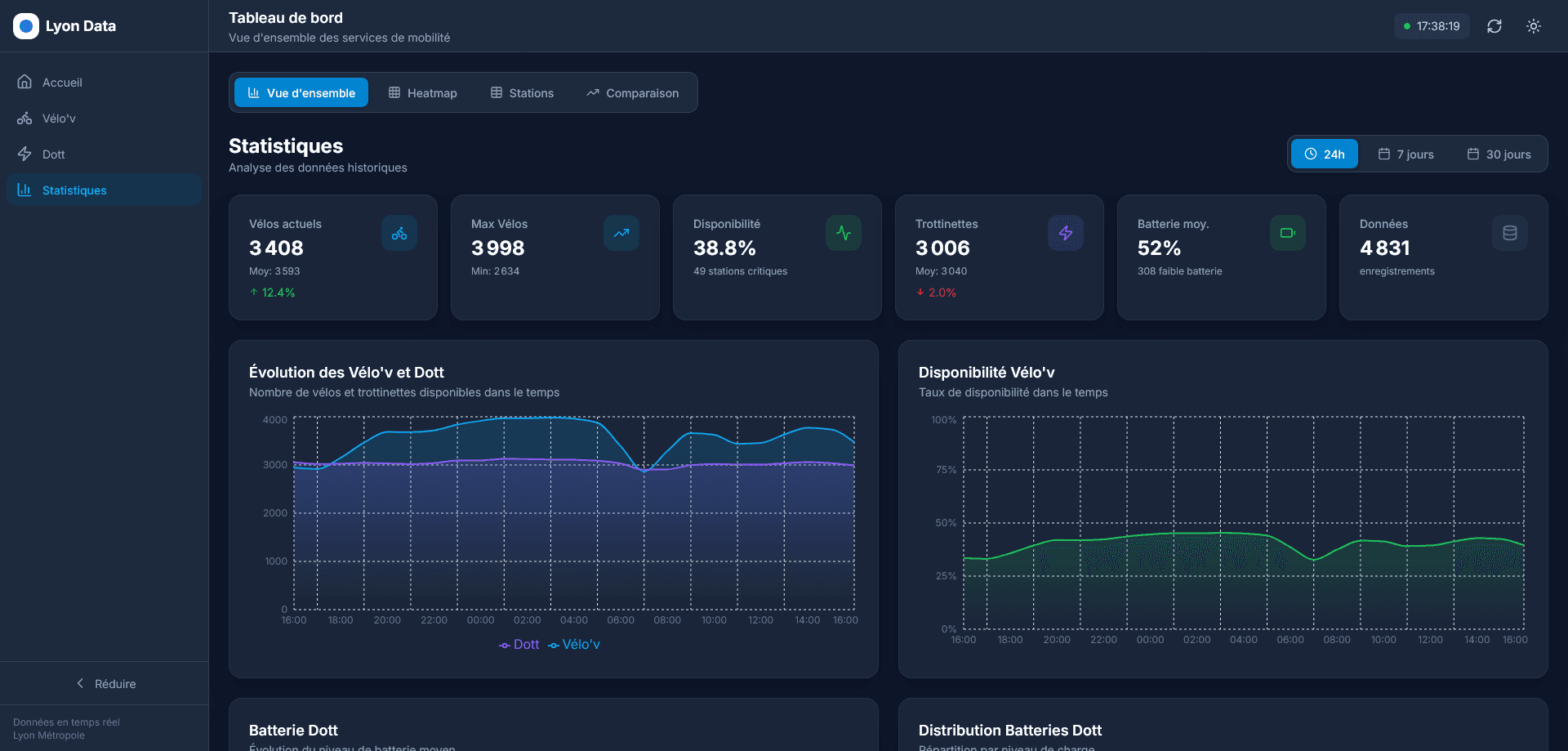Click the refresh data icon
This screenshot has width=1568, height=751.
coord(1495,26)
